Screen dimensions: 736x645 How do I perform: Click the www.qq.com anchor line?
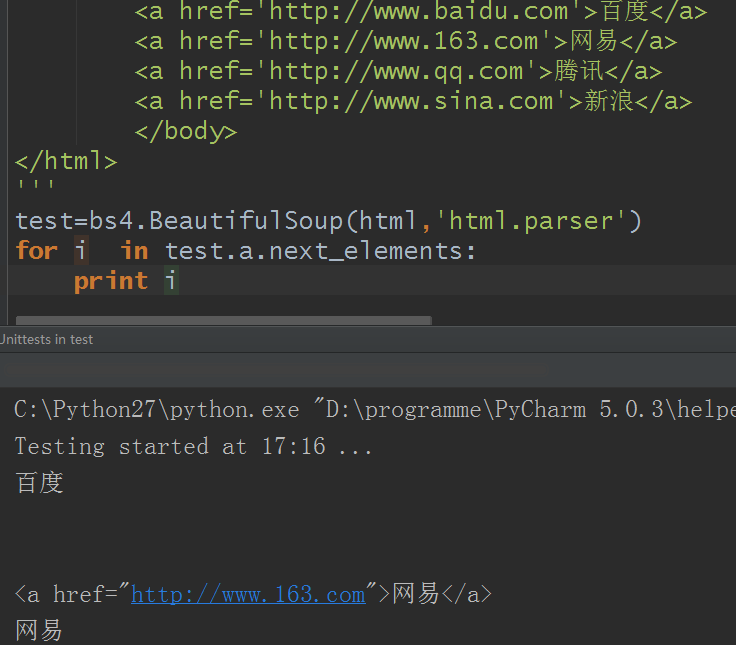click(398, 71)
